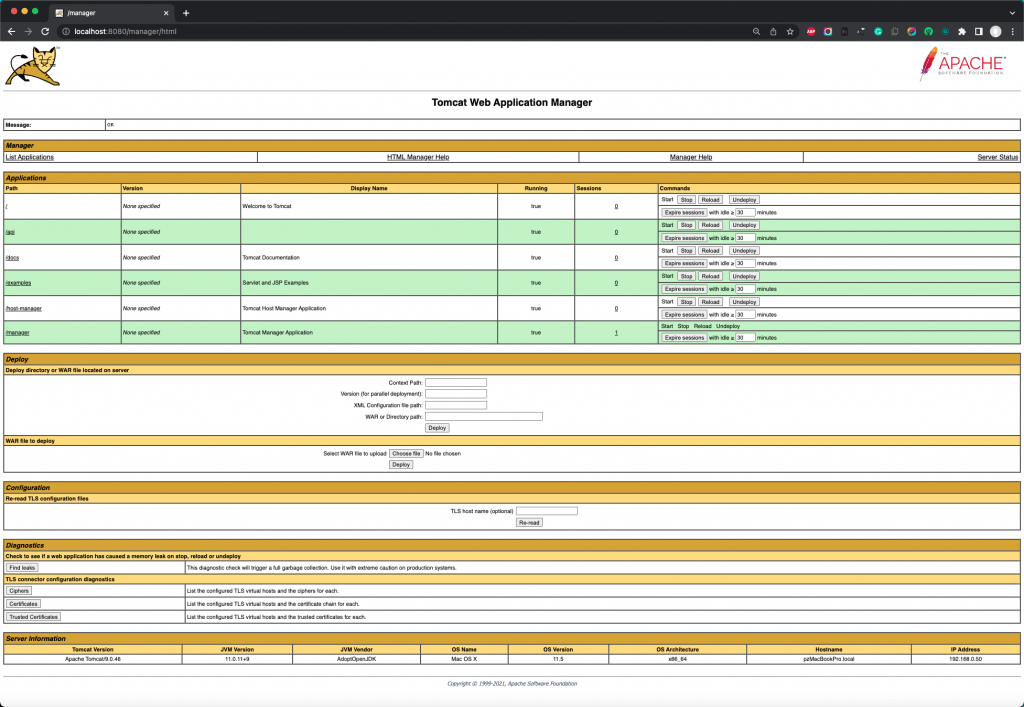Click the XML Configuration file path field
This screenshot has height=707, width=1024.
click(456, 405)
